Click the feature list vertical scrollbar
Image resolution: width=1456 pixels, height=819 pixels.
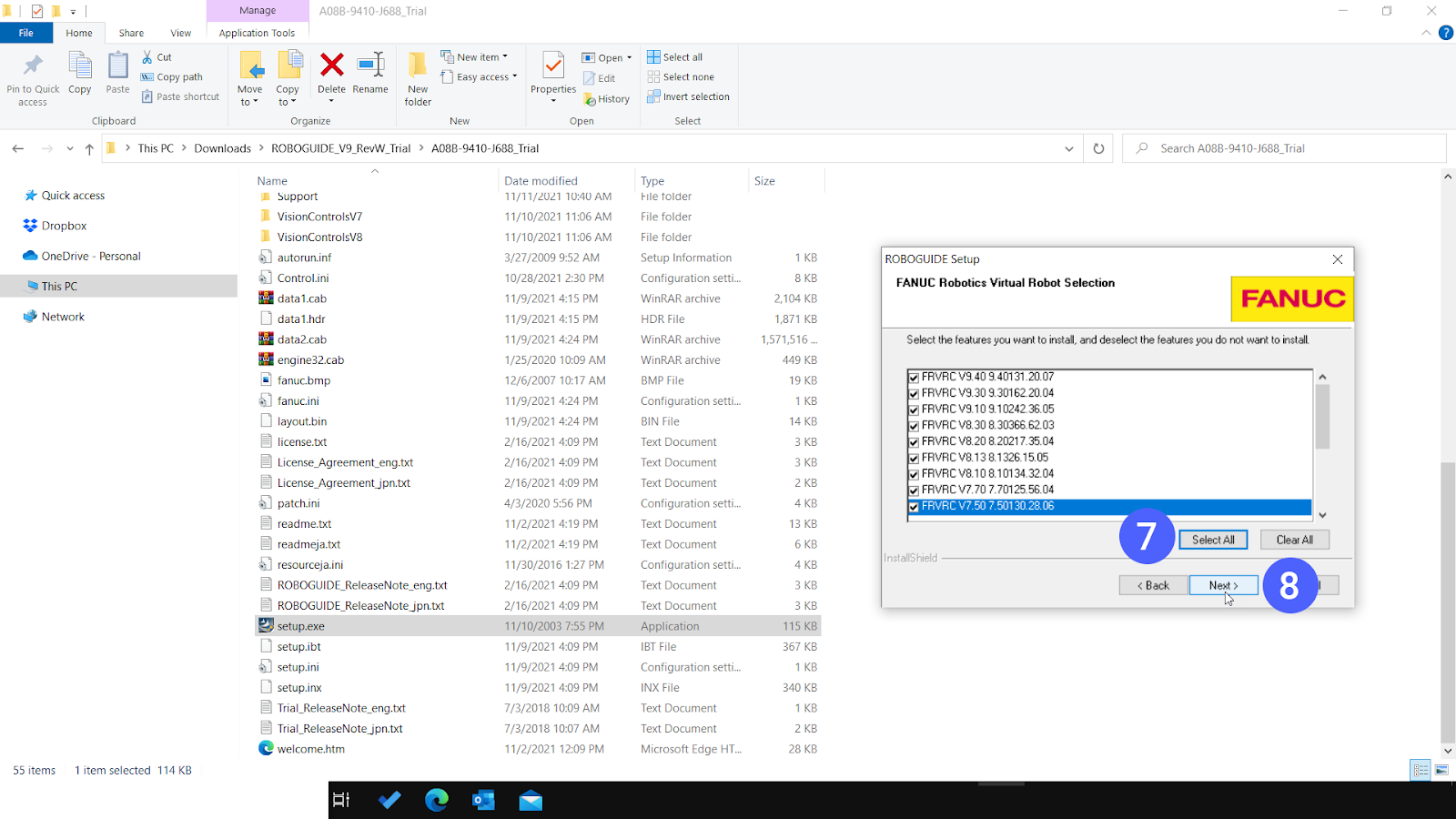1322,419
